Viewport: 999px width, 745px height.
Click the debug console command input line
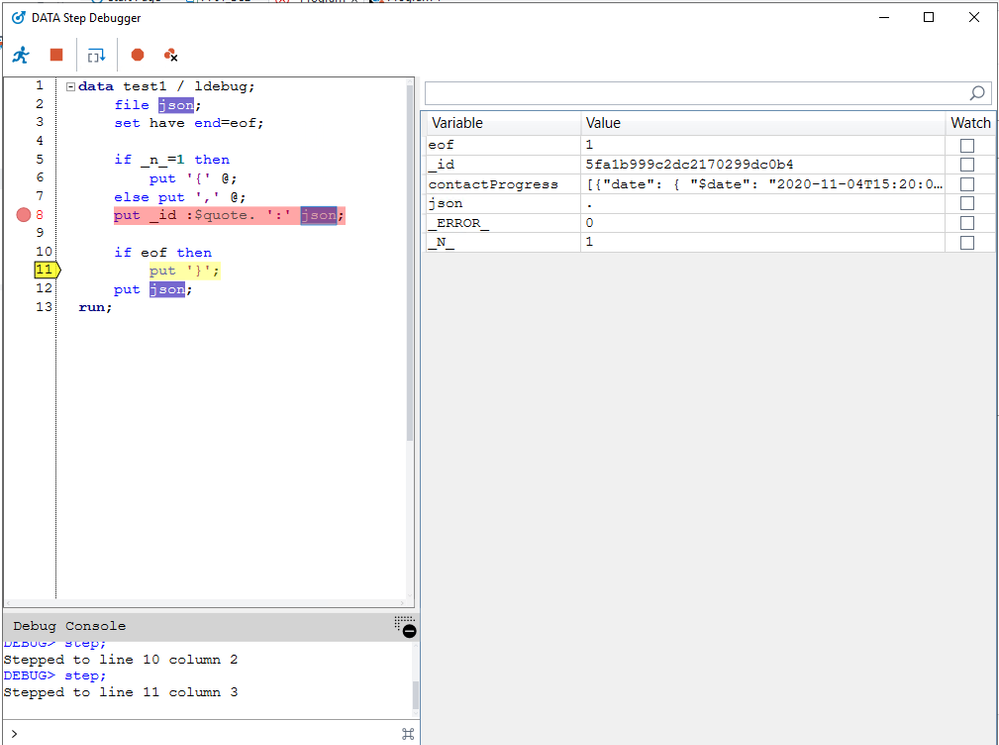pos(200,734)
